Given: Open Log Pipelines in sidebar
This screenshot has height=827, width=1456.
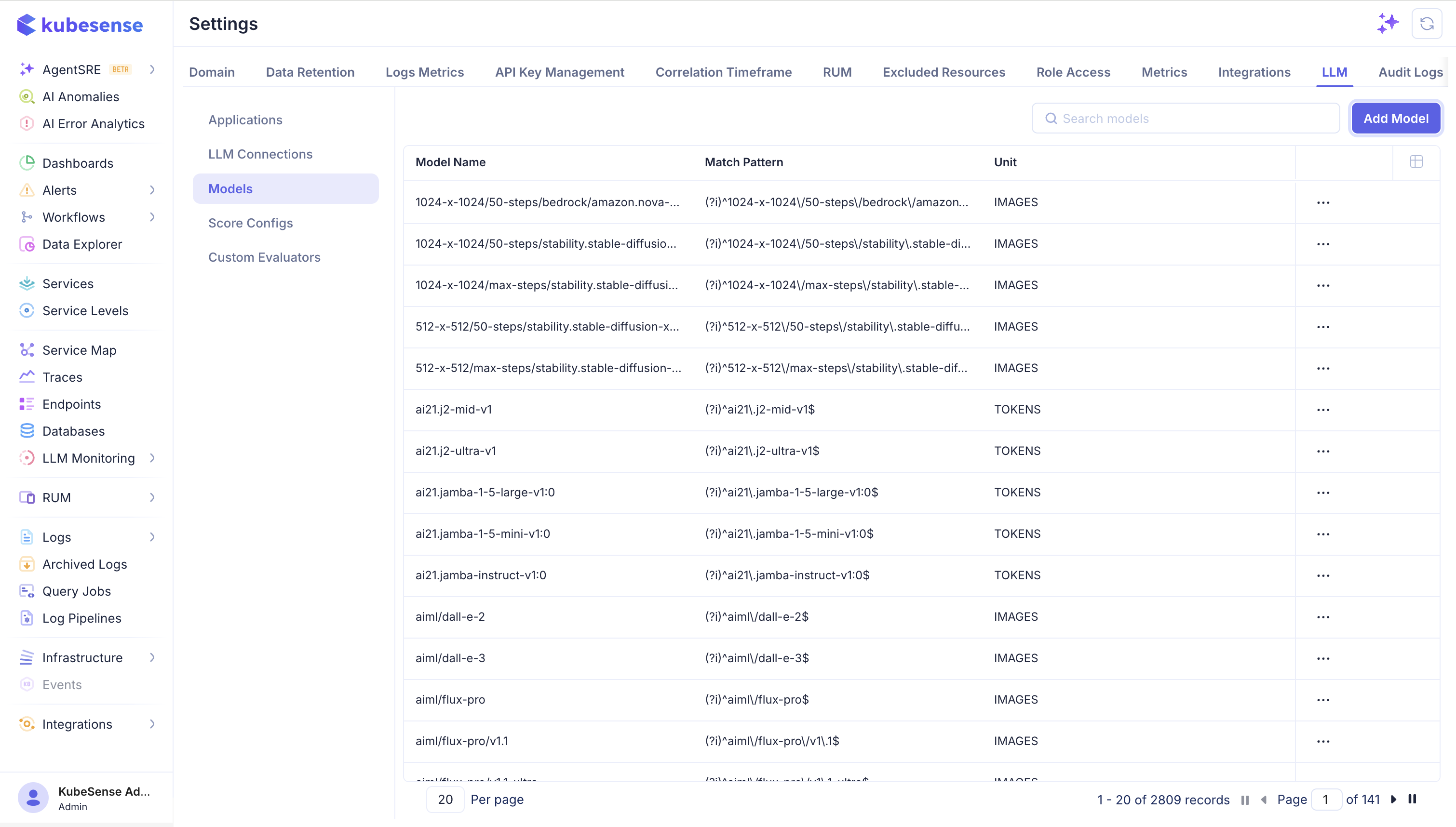Looking at the screenshot, I should pyautogui.click(x=82, y=618).
